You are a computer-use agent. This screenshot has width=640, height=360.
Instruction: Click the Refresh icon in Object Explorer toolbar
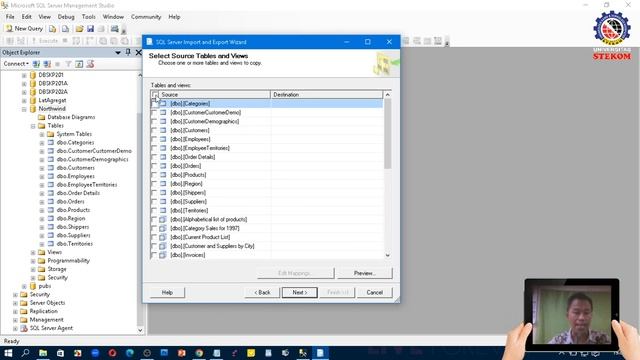tap(79, 64)
